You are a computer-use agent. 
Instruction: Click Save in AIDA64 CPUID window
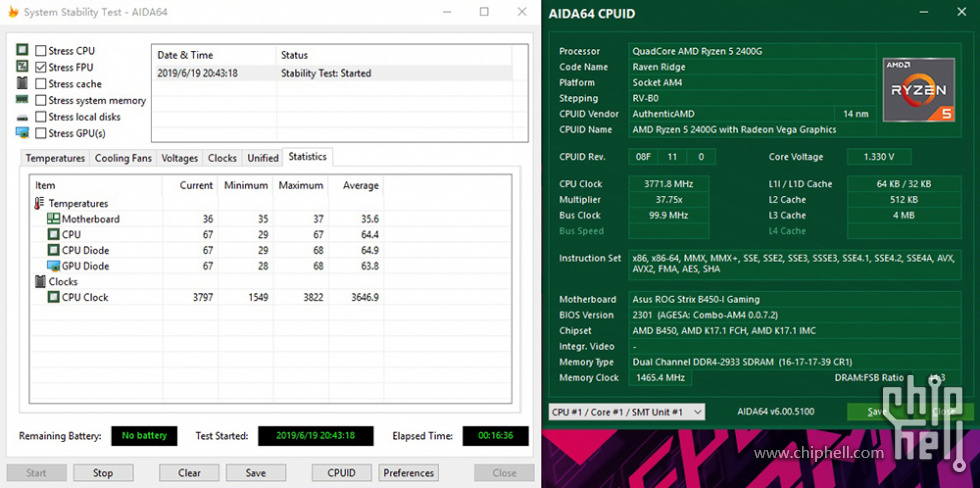[876, 412]
